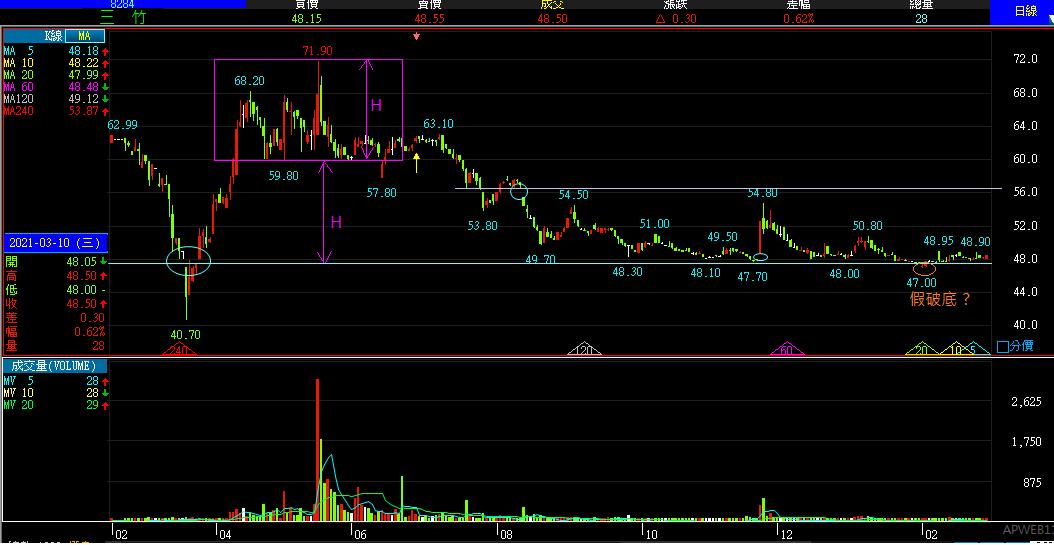Click the magenta 60-day MA triangle marker
The image size is (1054, 545).
[787, 349]
